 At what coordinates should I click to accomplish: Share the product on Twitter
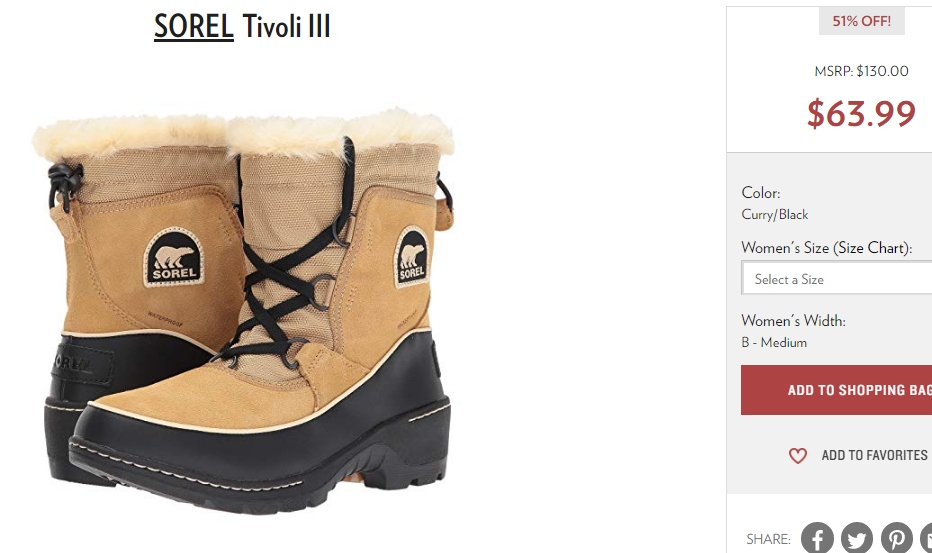click(x=857, y=538)
